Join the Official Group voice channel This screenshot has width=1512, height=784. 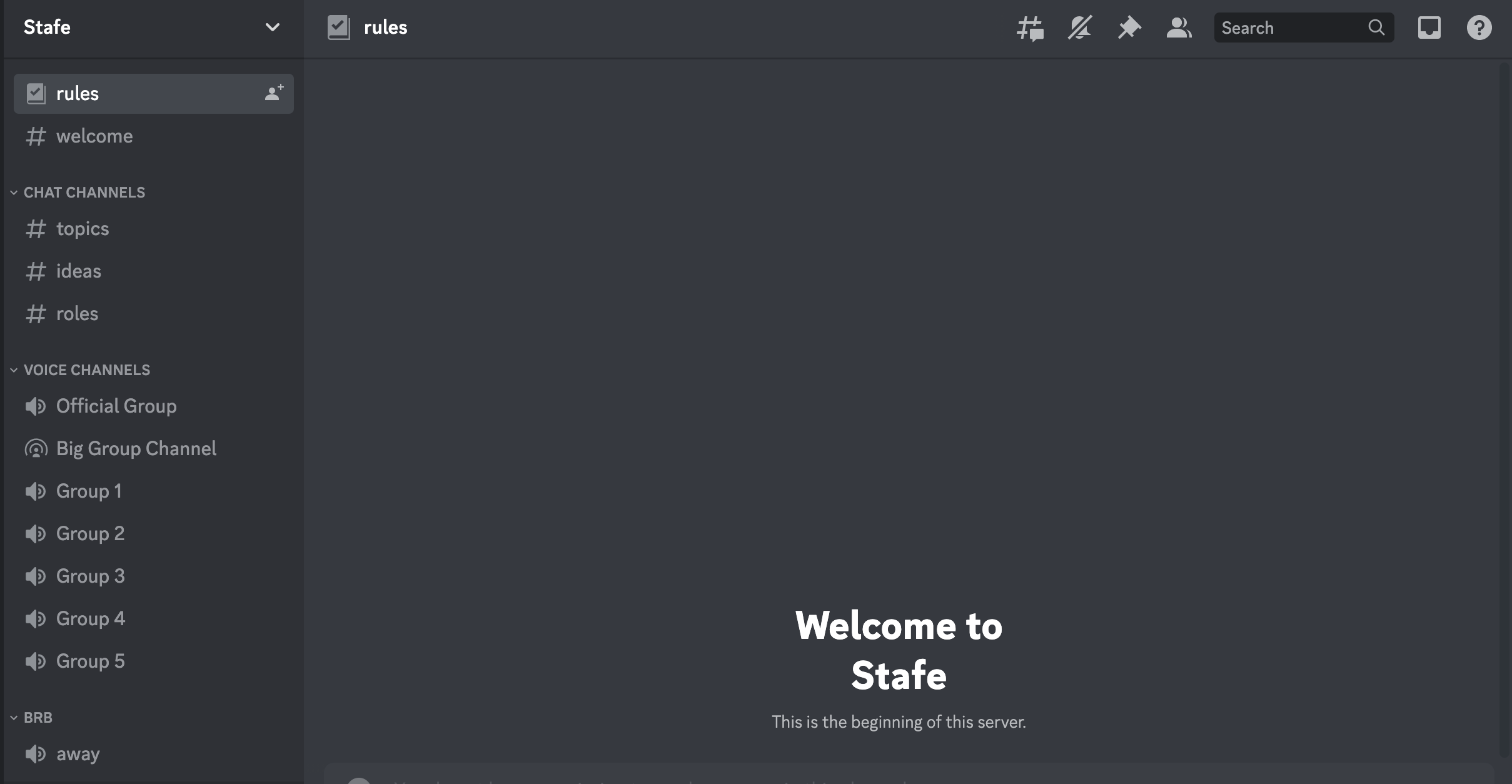point(116,406)
